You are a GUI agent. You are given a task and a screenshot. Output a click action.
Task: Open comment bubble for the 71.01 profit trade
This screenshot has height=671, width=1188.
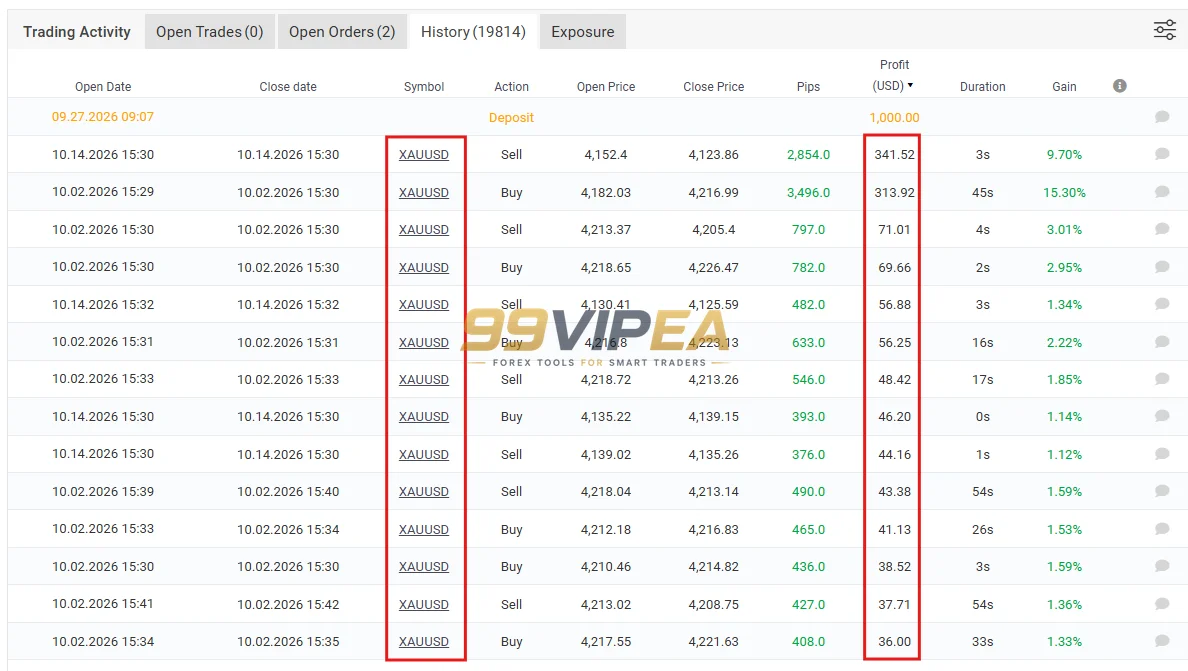pyautogui.click(x=1161, y=229)
